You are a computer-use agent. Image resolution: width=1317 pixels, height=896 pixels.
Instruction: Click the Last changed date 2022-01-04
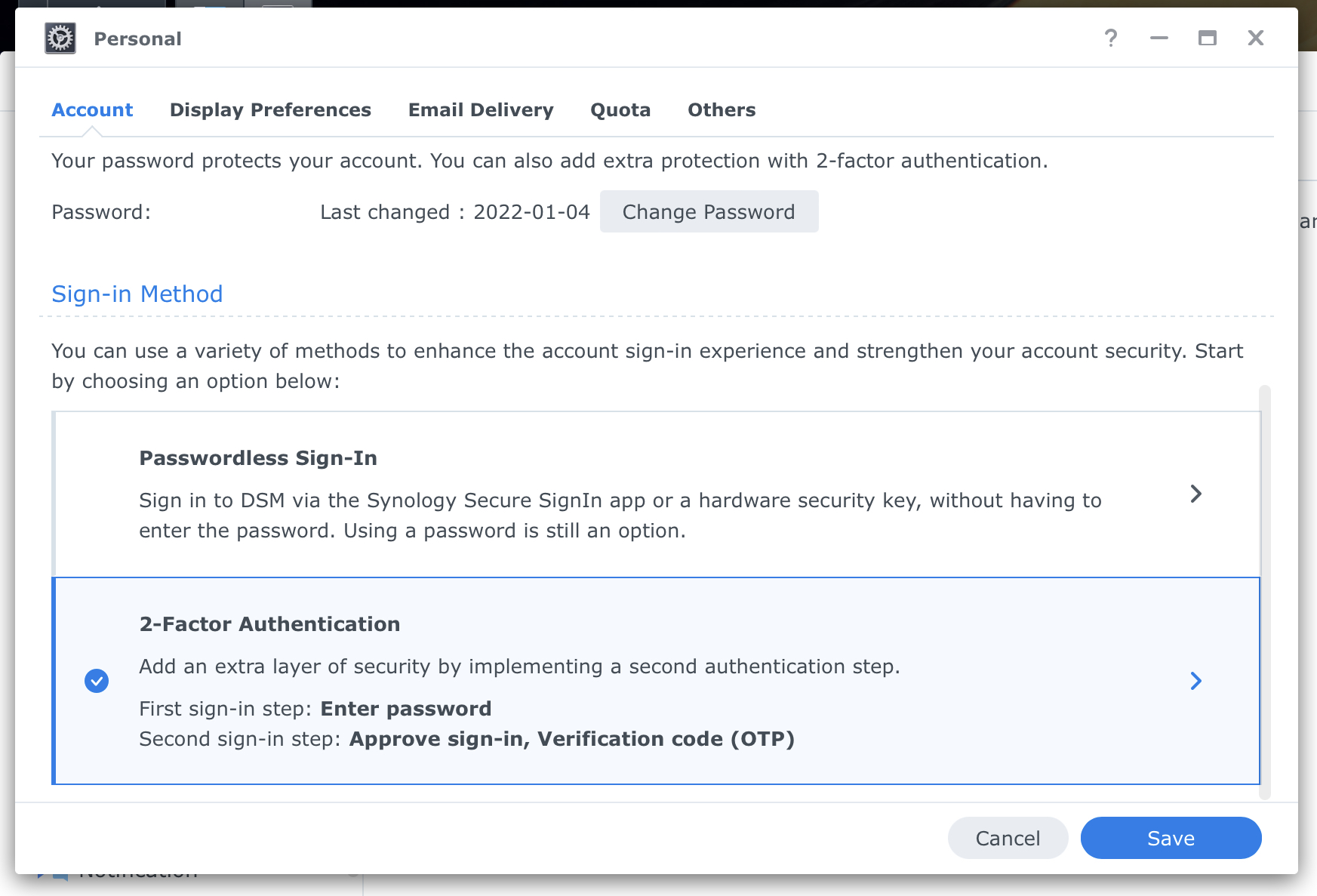tap(531, 212)
